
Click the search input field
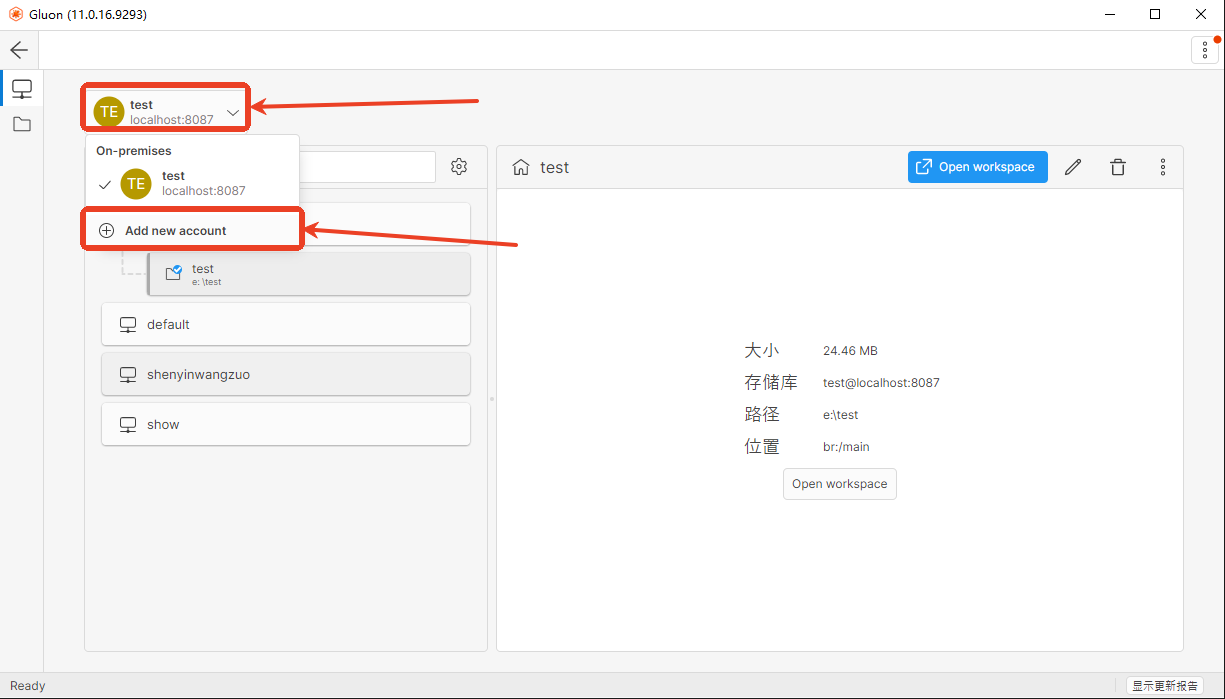368,167
